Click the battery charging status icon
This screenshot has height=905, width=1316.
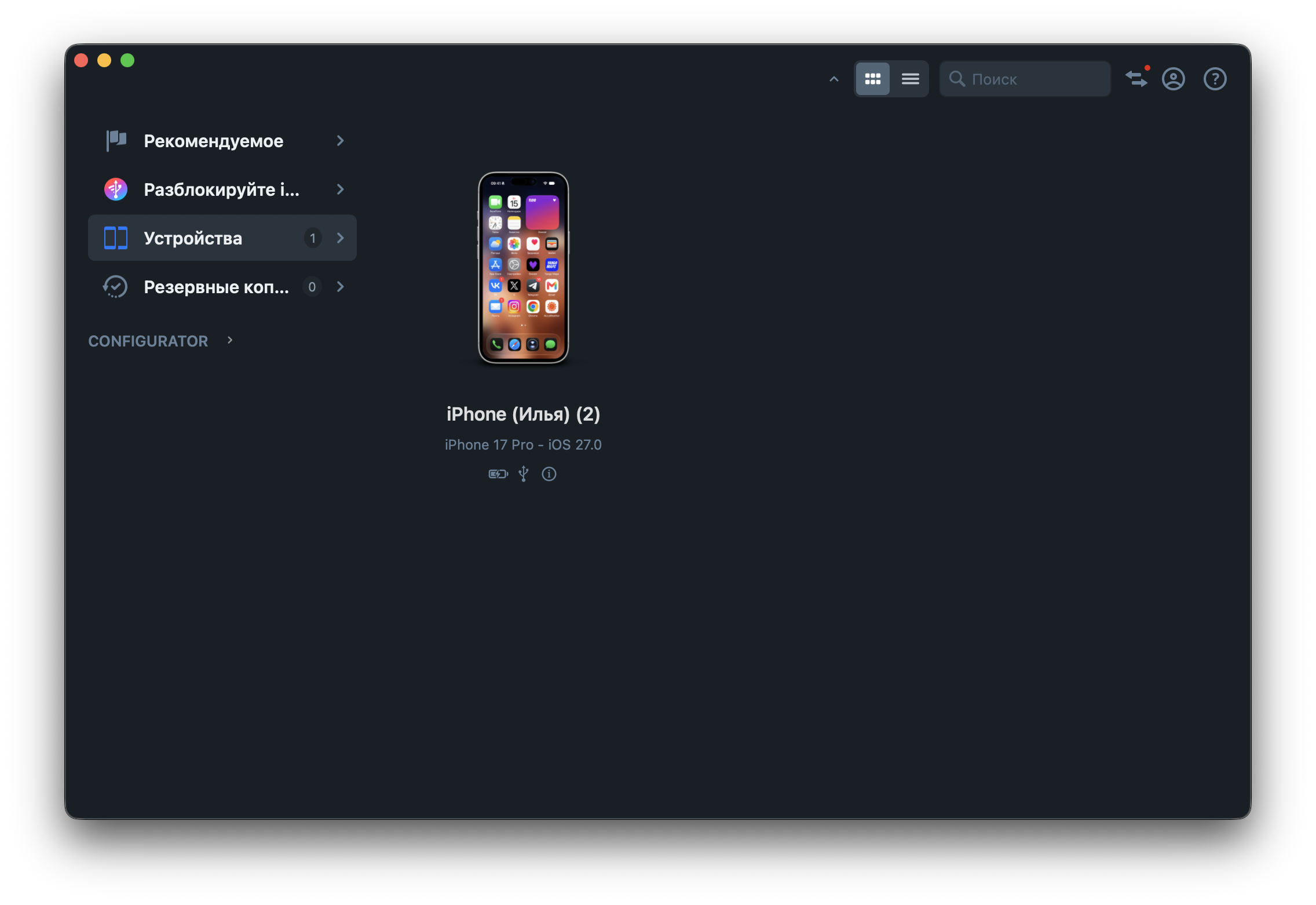point(498,474)
